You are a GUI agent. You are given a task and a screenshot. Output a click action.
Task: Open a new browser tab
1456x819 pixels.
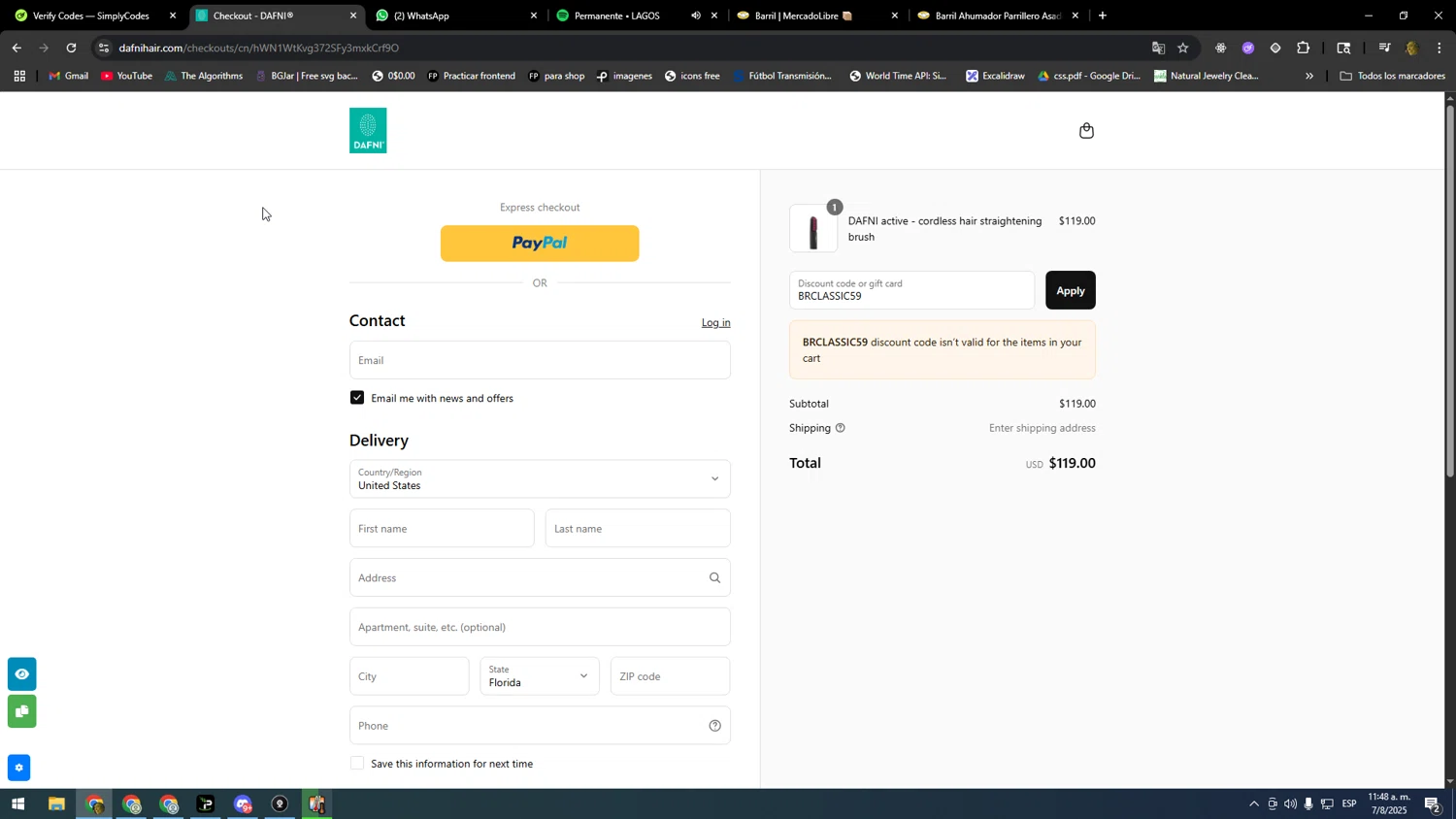1103,16
